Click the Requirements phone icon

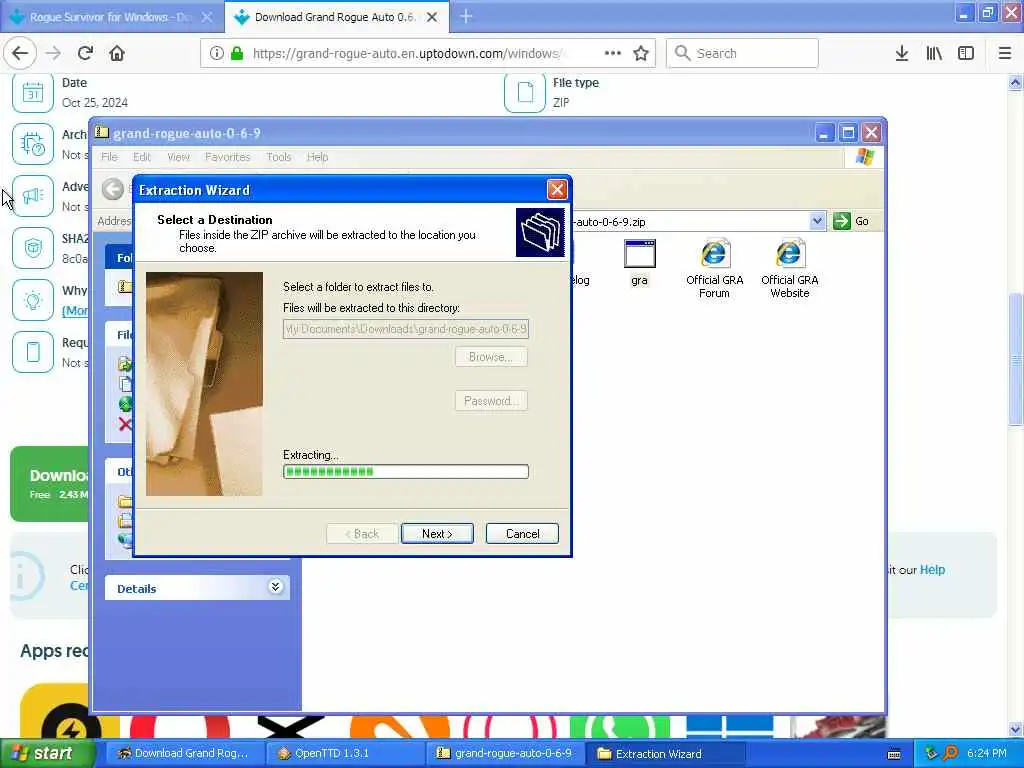(33, 352)
